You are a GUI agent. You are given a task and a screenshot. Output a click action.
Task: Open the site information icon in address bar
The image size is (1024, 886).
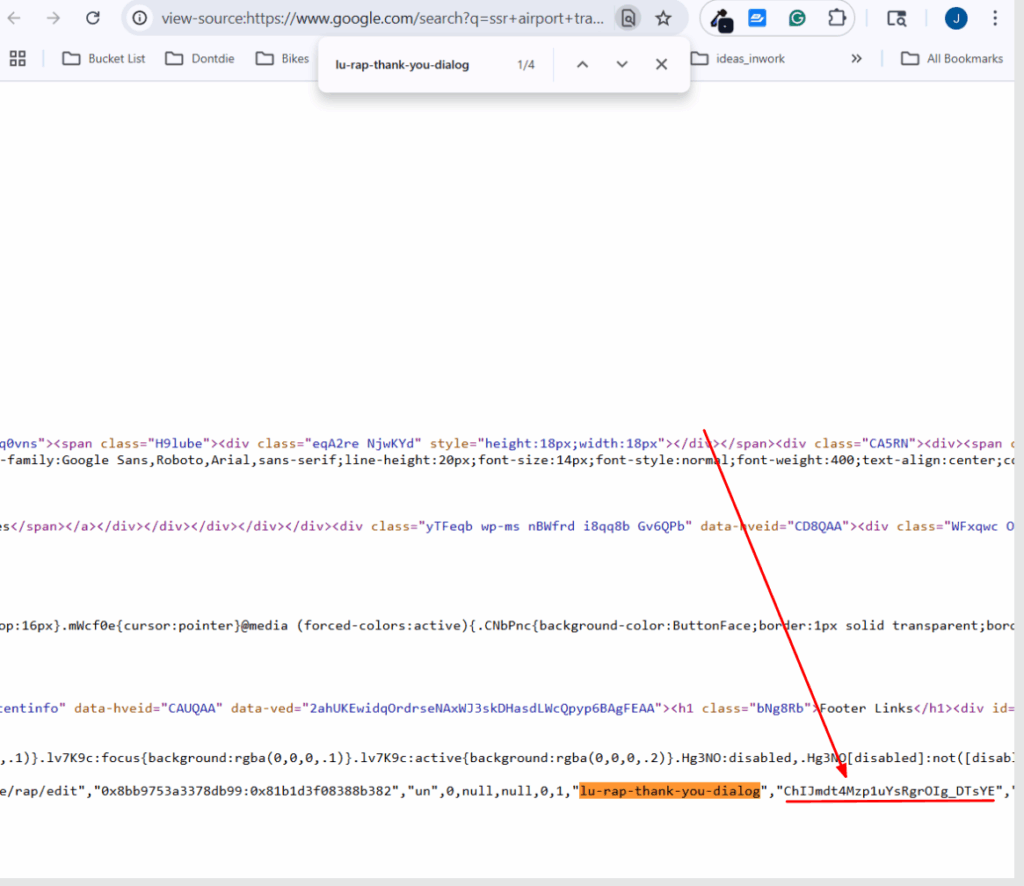(x=141, y=18)
